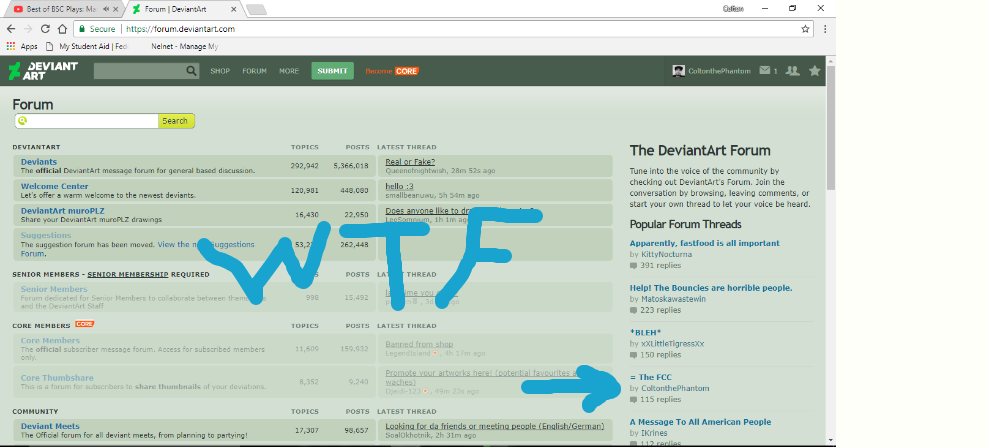Click the browser back arrow
The width and height of the screenshot is (989, 447).
point(11,29)
